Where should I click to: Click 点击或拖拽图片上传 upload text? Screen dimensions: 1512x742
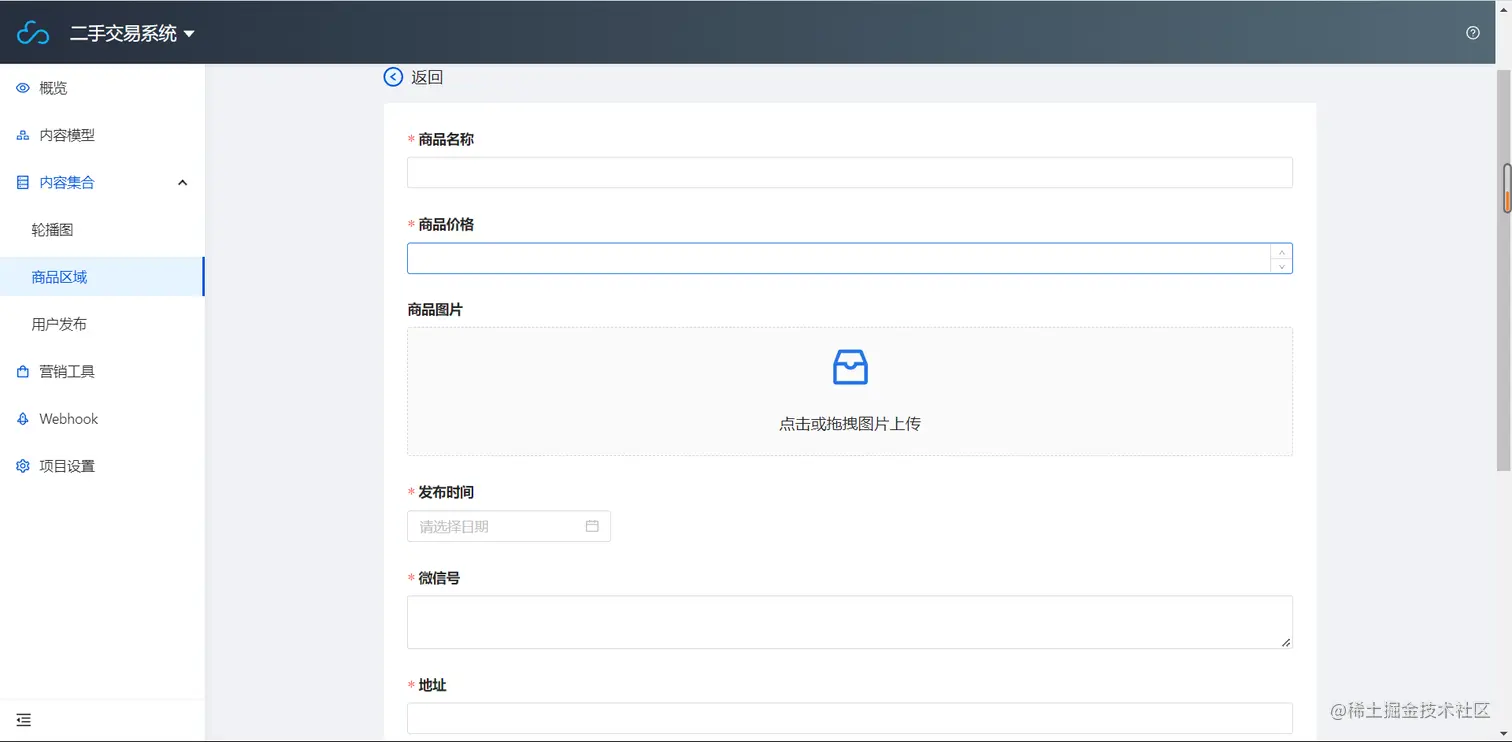pyautogui.click(x=850, y=424)
